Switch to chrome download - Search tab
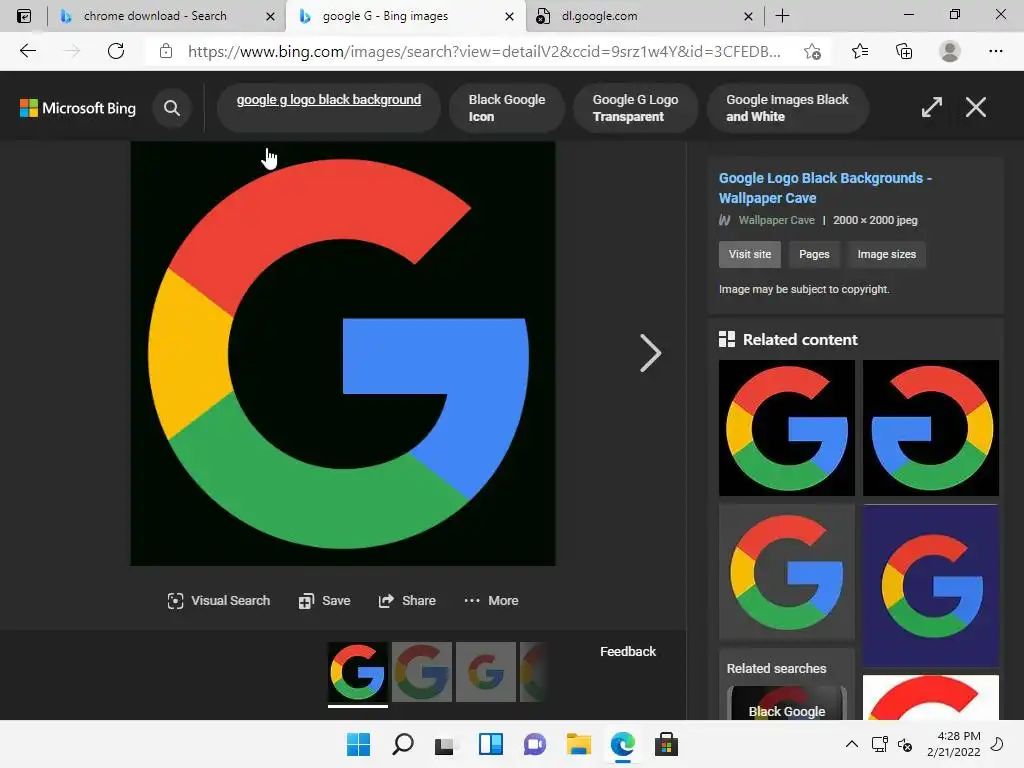This screenshot has height=768, width=1024. pos(155,16)
